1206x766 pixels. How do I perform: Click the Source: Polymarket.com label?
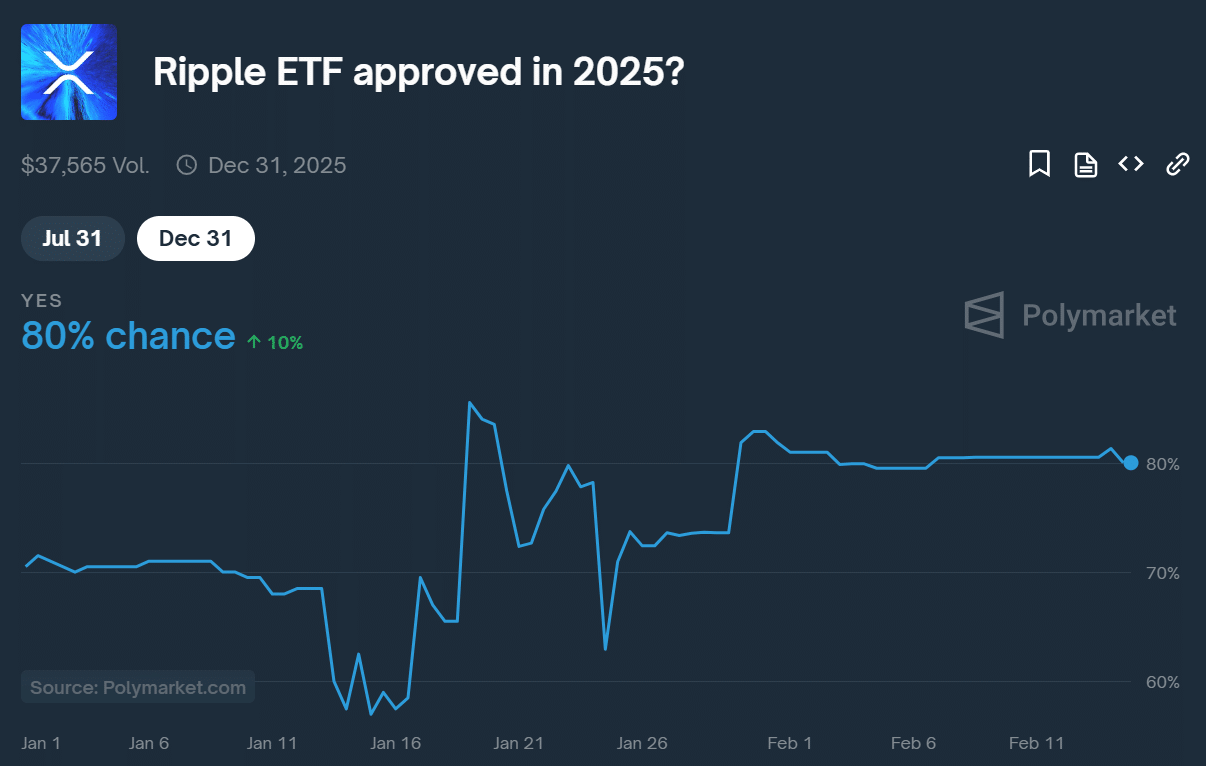(x=138, y=687)
